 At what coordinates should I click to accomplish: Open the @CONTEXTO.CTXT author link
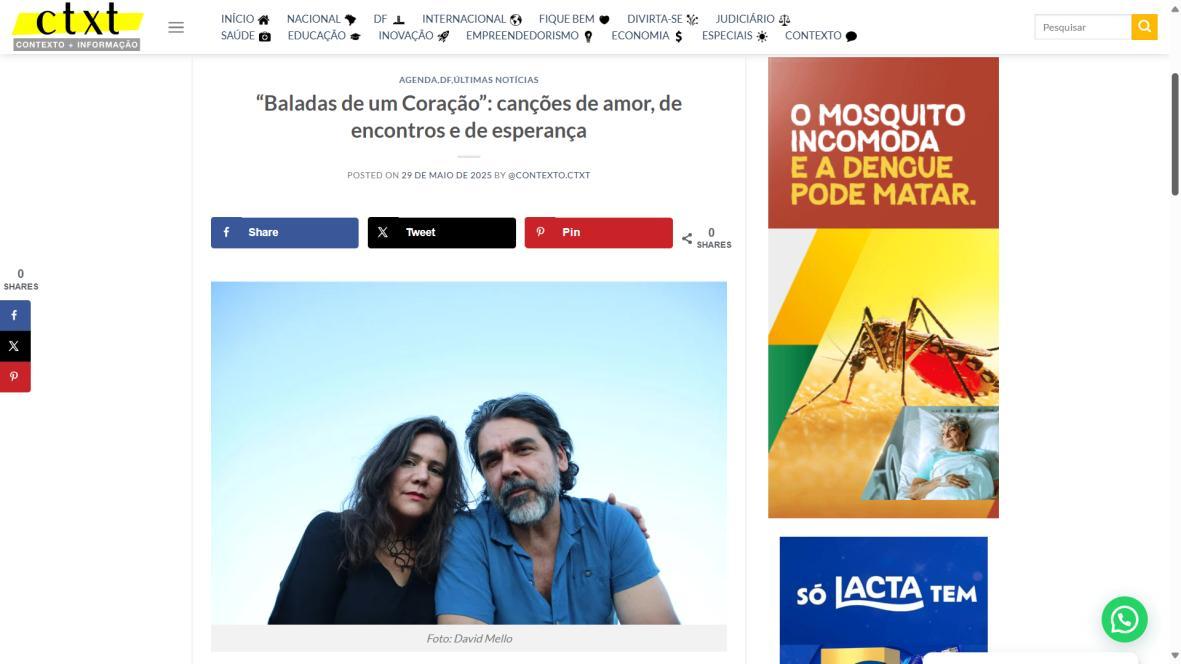tap(549, 175)
